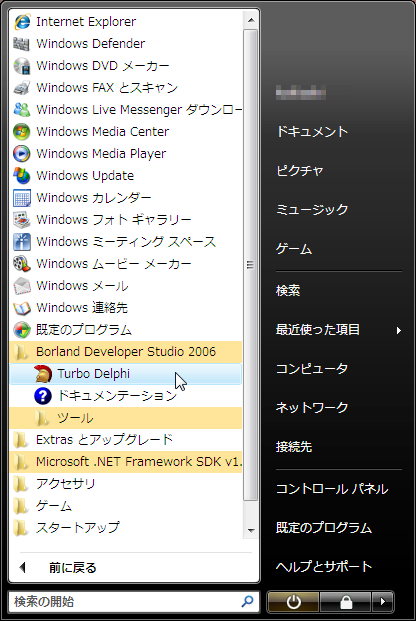The width and height of the screenshot is (416, 621).
Task: Open shutdown options arrow next to lock
Action: point(383,602)
